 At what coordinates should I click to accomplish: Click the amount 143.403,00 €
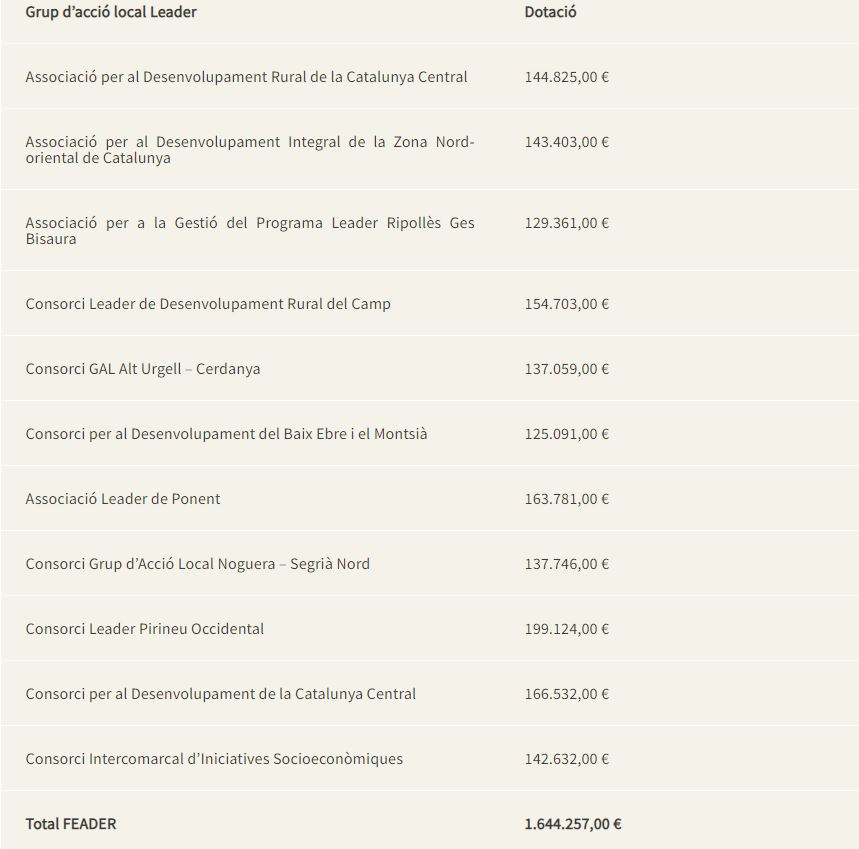click(566, 142)
